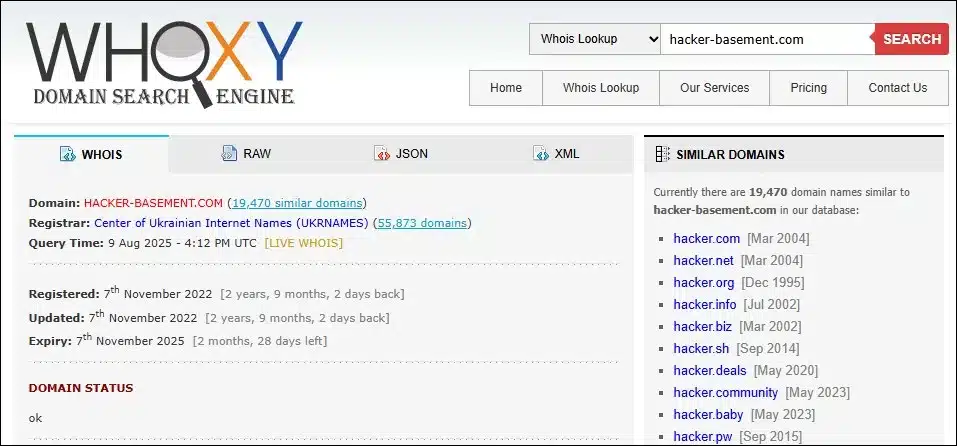Go to the Pricing page

tap(809, 88)
